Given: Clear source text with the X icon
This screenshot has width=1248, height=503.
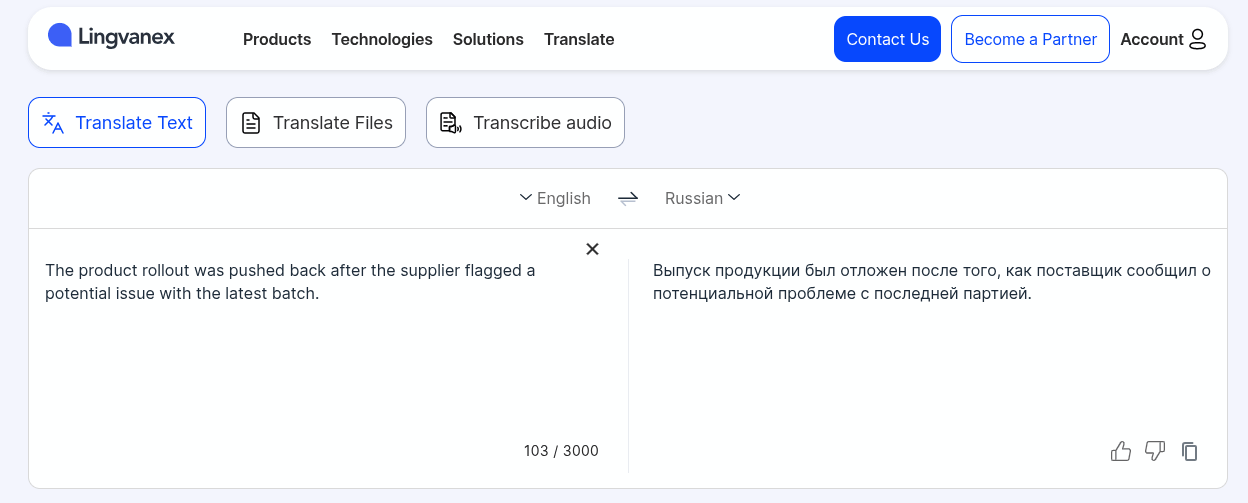Looking at the screenshot, I should click(592, 249).
